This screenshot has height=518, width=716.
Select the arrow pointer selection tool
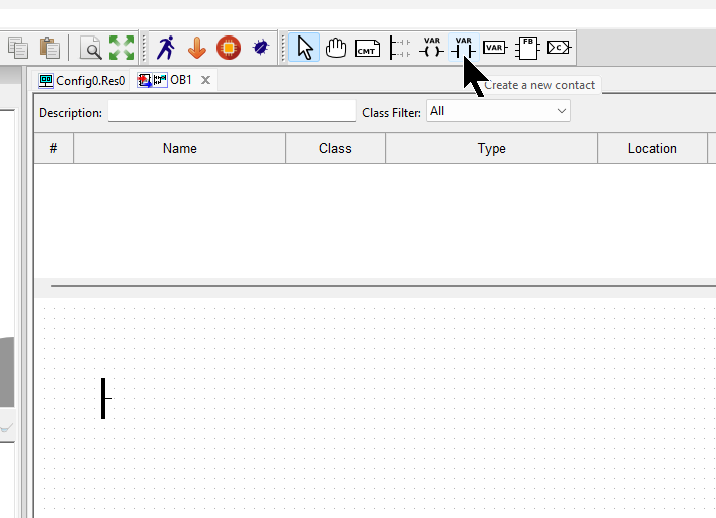click(x=305, y=47)
